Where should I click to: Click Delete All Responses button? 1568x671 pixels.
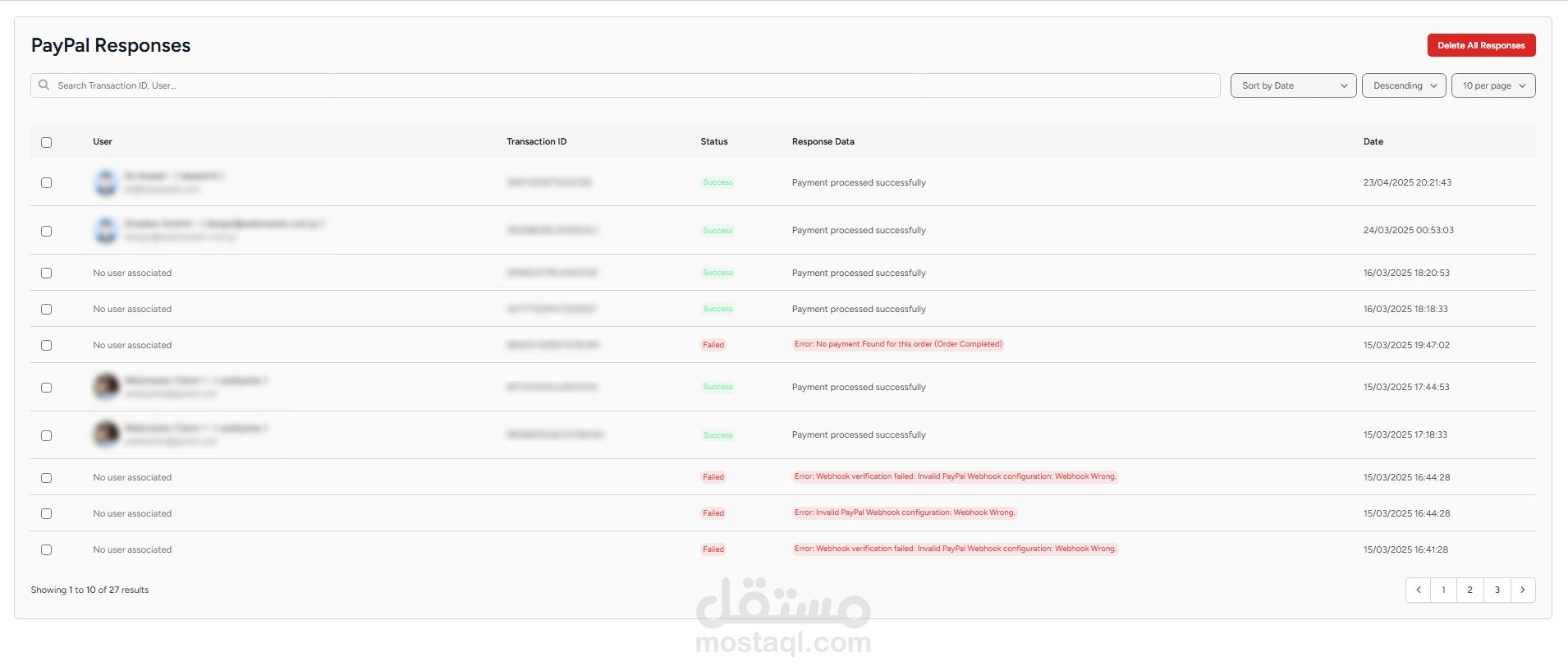click(x=1481, y=45)
